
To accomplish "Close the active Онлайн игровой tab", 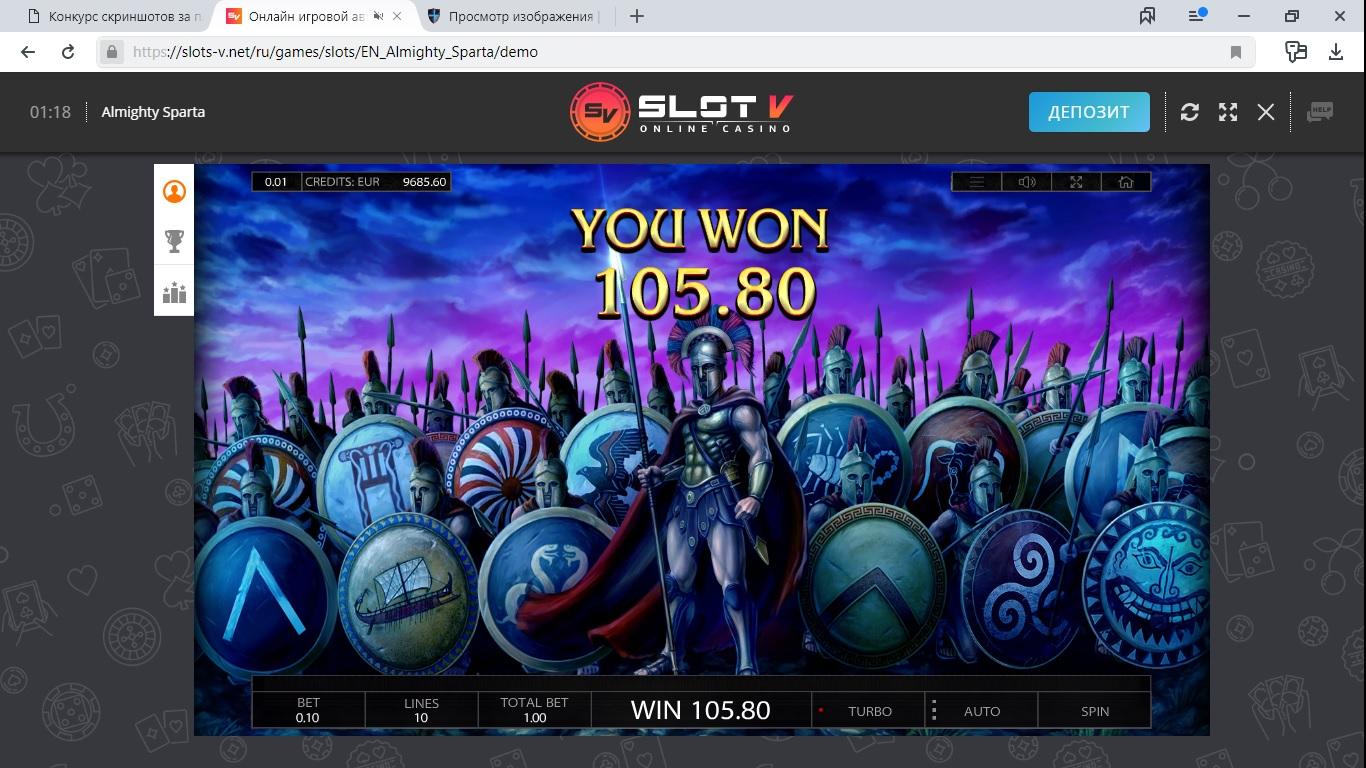I will coord(397,16).
